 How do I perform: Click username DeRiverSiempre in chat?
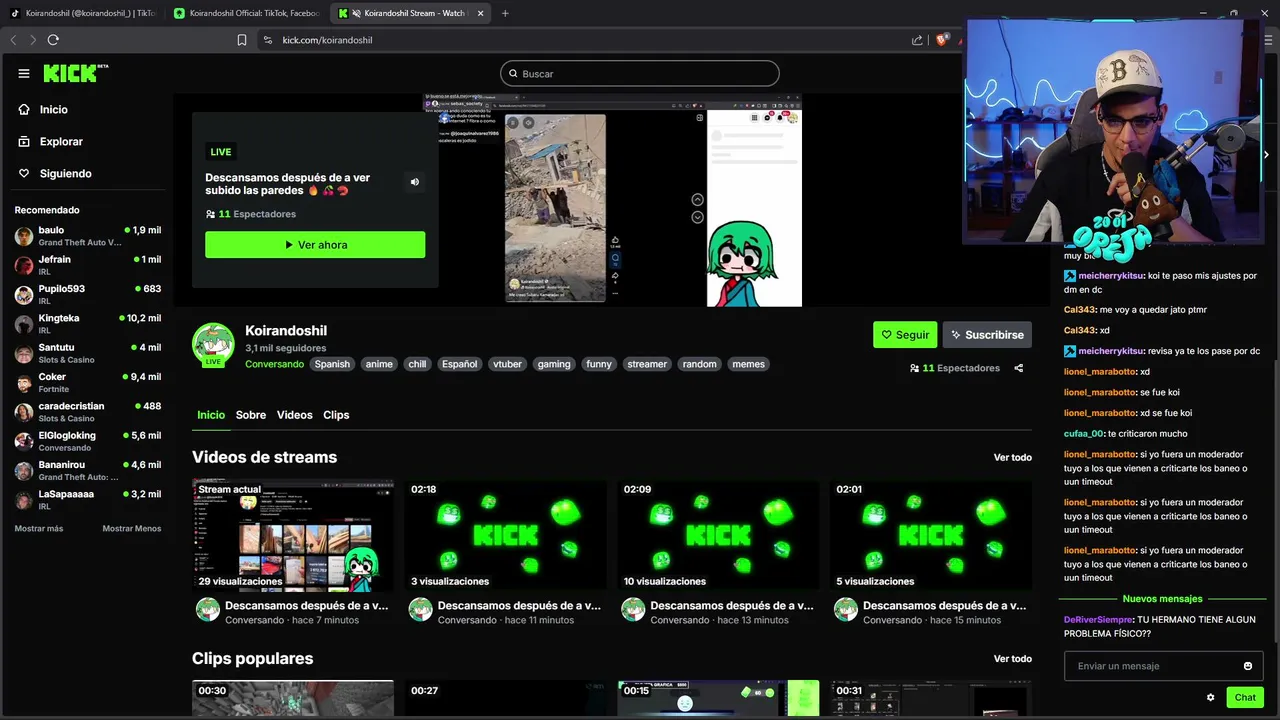click(1099, 620)
